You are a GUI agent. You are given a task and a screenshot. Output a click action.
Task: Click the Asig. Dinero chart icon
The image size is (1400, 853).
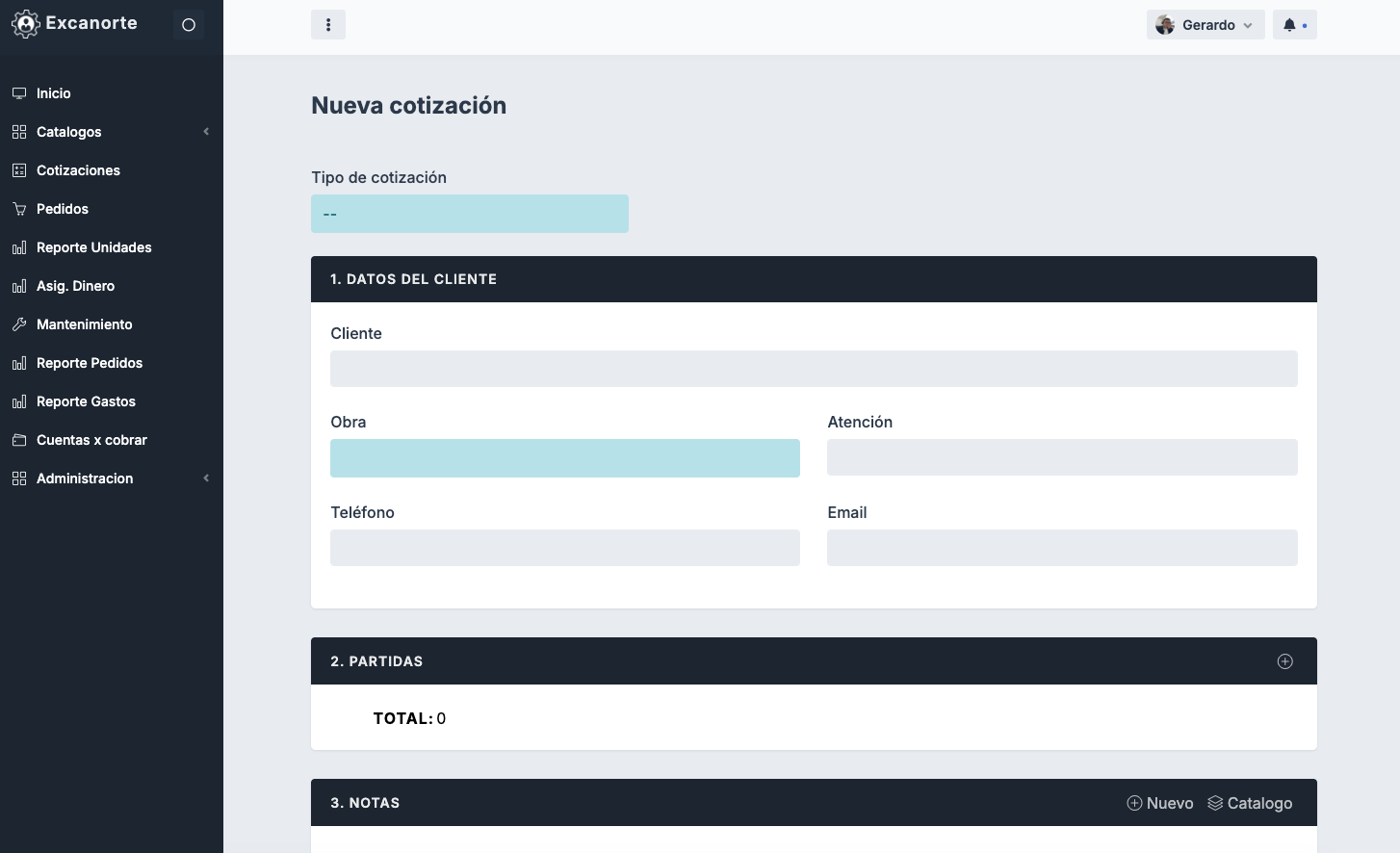click(19, 286)
